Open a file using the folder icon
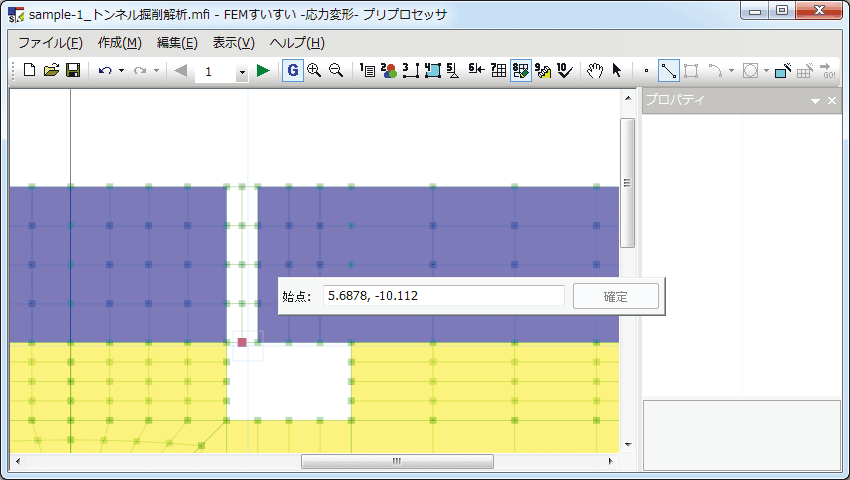Image resolution: width=850 pixels, height=480 pixels. [51, 71]
